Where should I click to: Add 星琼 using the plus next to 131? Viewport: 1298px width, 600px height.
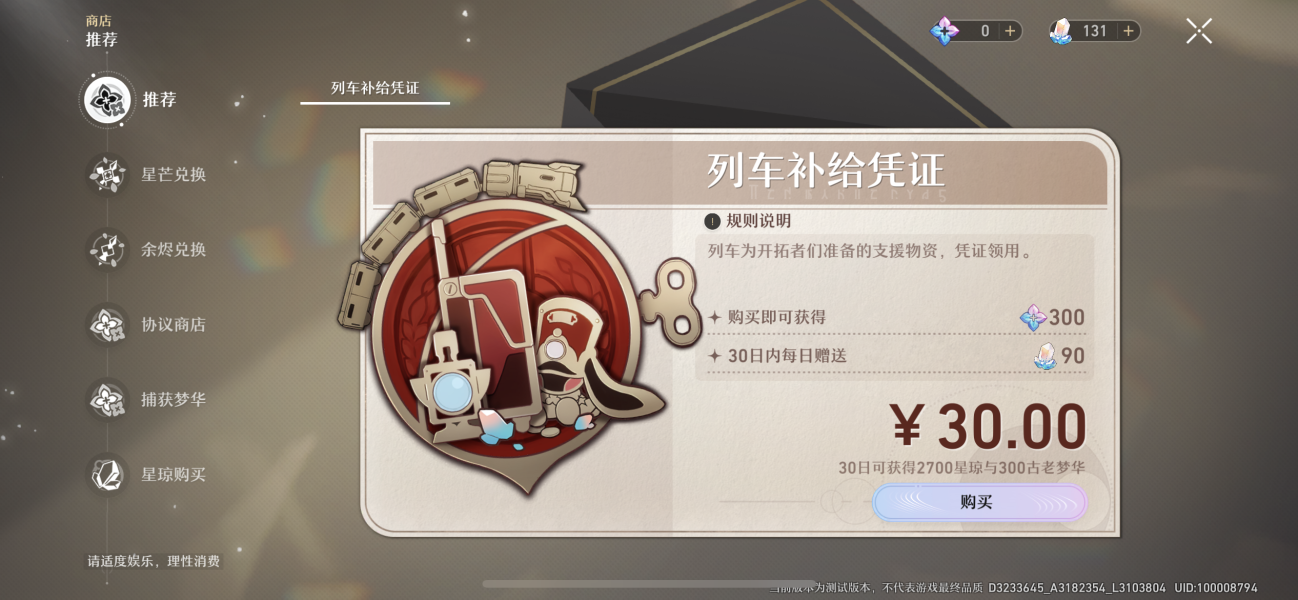click(x=1128, y=31)
